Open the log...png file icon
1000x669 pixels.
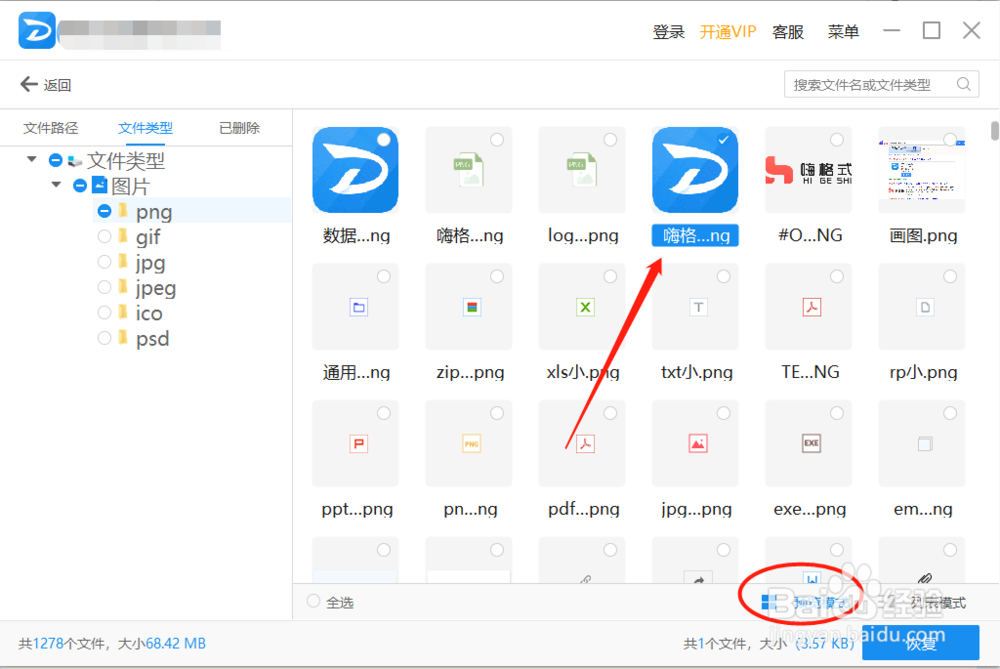click(582, 170)
